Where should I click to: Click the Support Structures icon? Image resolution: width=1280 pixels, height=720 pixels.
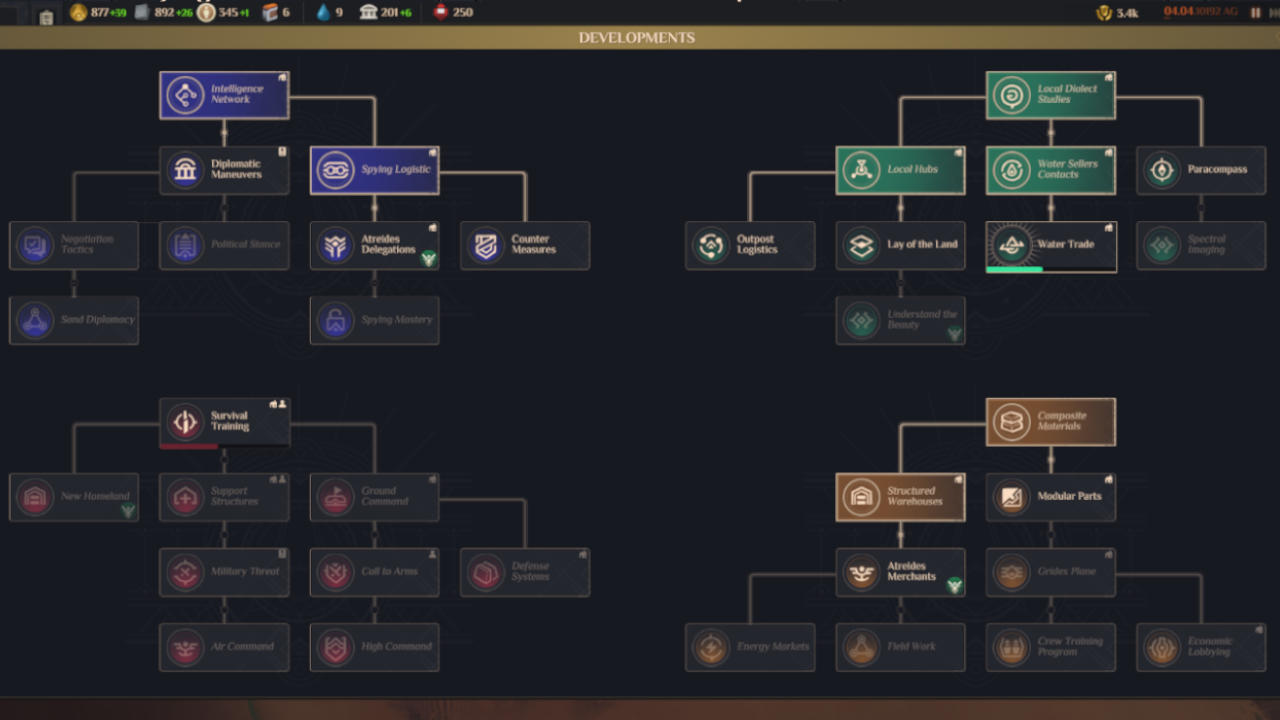coord(185,498)
